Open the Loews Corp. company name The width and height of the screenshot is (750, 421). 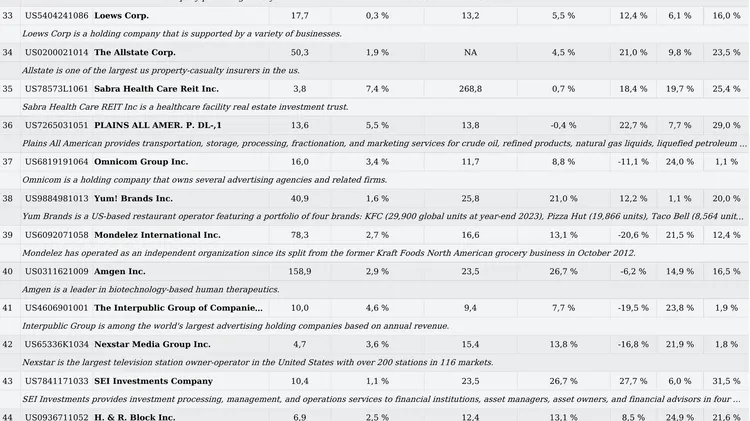point(121,16)
